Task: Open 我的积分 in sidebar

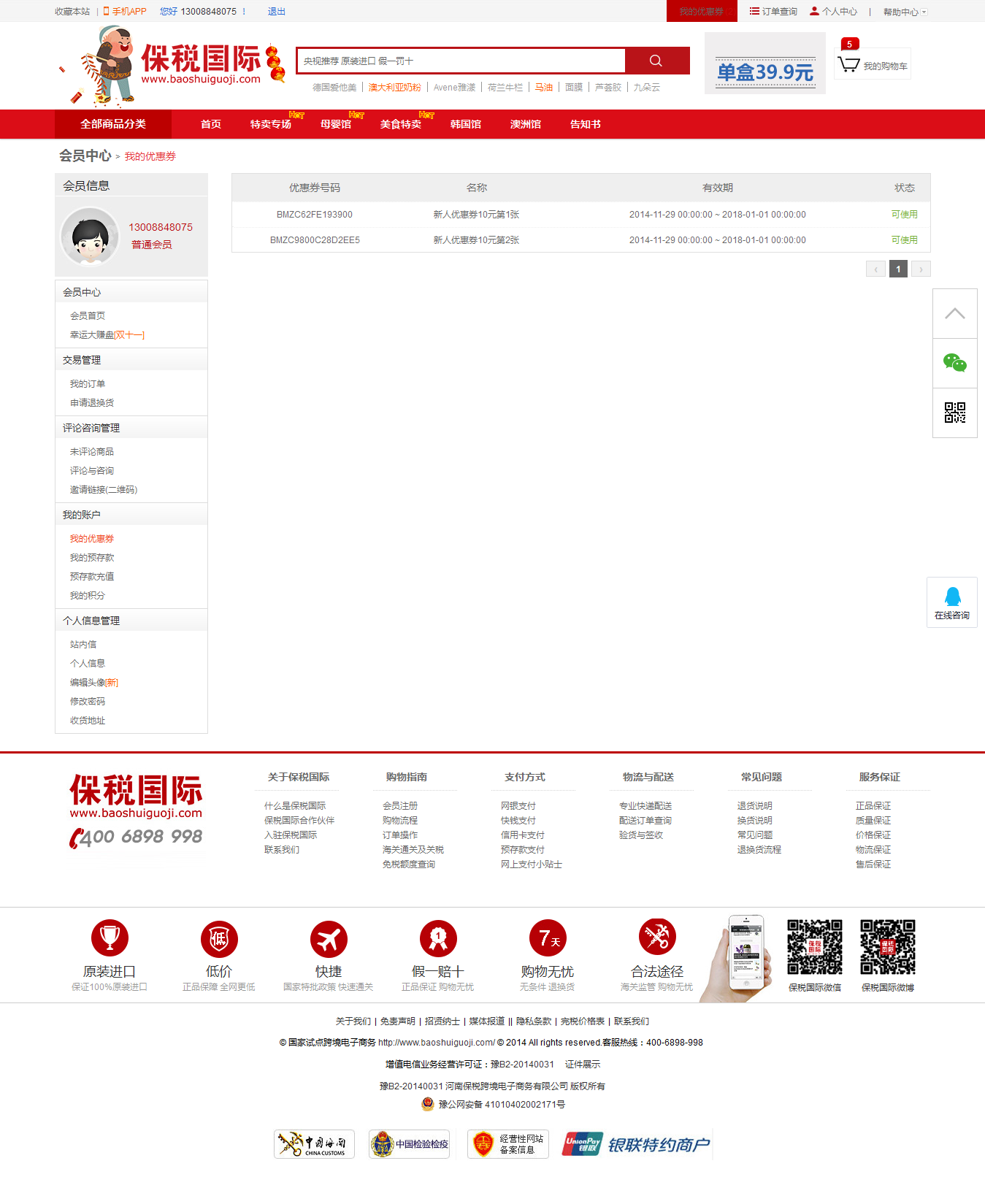Action: click(x=88, y=595)
